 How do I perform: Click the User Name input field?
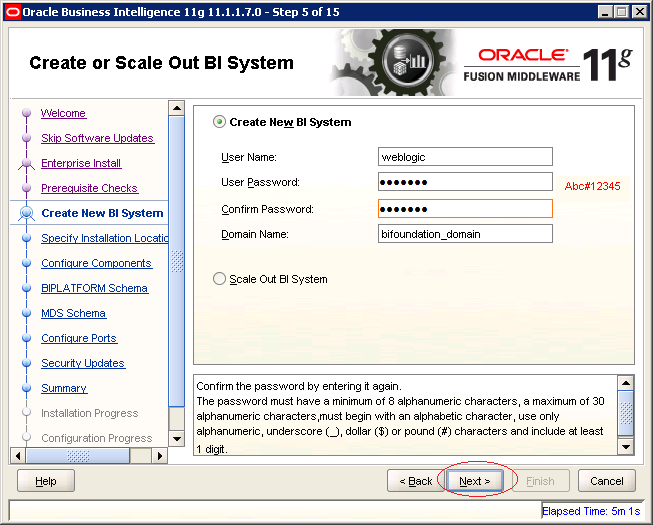pos(465,157)
